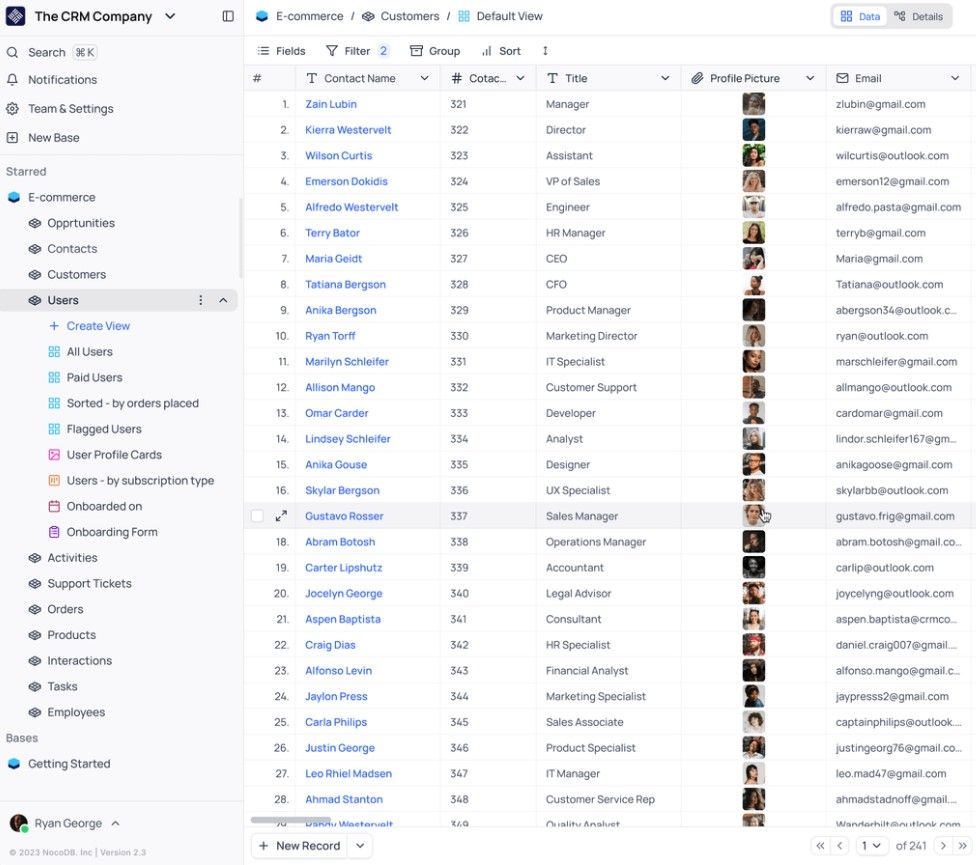
Task: Open Contact Name column dropdown
Action: pos(425,78)
